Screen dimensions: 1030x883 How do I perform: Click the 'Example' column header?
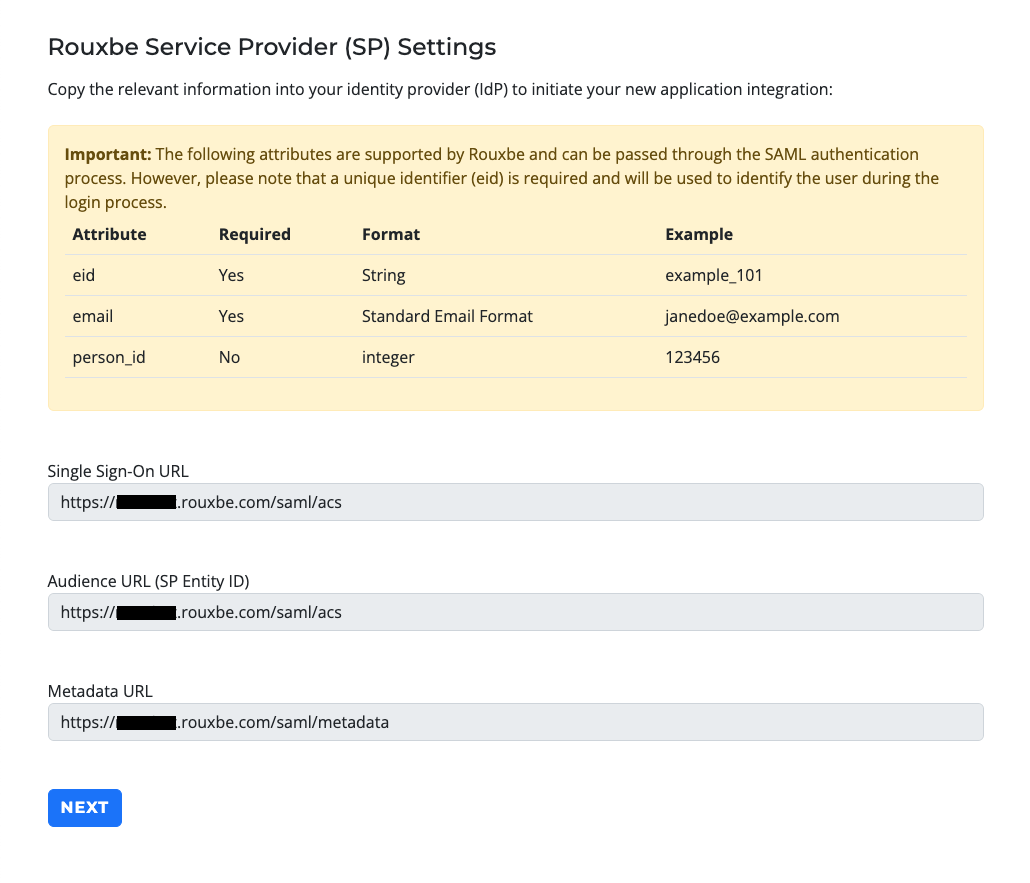(x=699, y=235)
